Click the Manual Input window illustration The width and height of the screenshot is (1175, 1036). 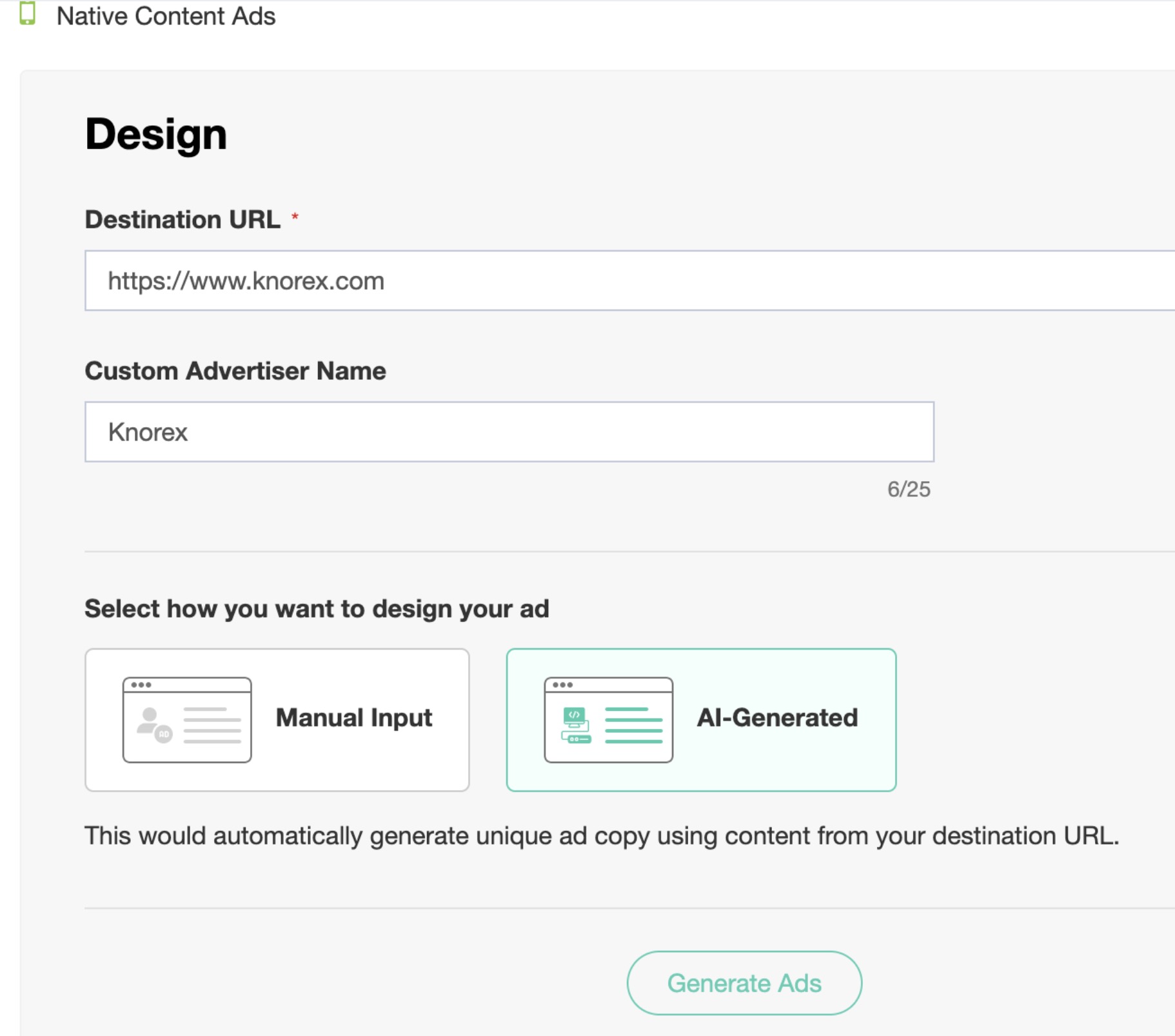187,719
